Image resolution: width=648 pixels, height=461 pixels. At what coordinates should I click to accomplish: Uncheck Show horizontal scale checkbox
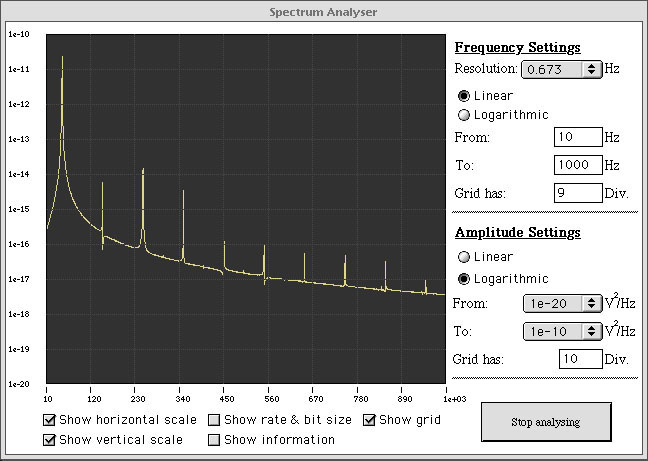point(49,420)
